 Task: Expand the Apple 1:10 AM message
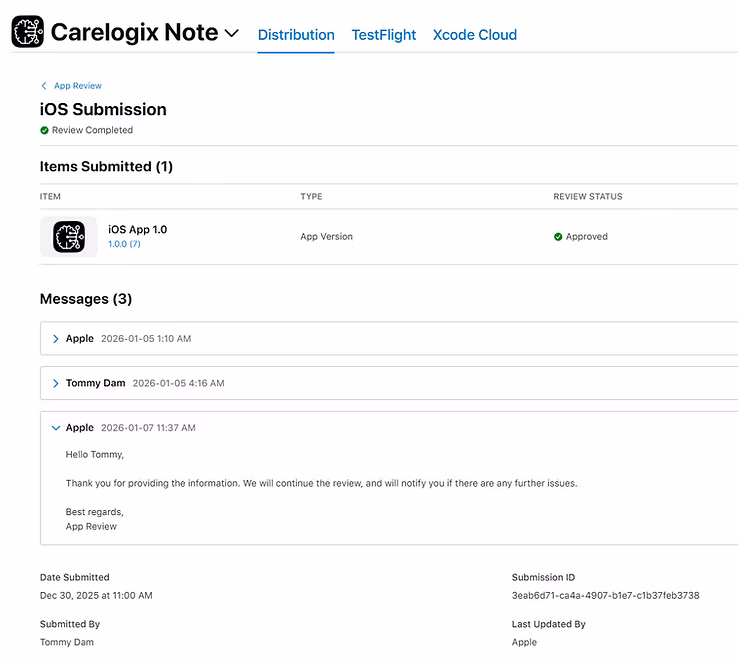(56, 339)
